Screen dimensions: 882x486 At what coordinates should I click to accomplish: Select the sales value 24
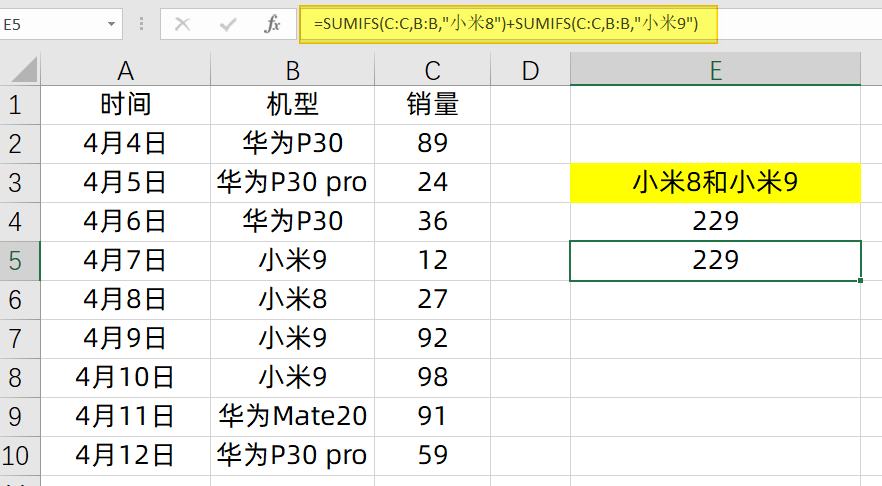click(x=432, y=182)
